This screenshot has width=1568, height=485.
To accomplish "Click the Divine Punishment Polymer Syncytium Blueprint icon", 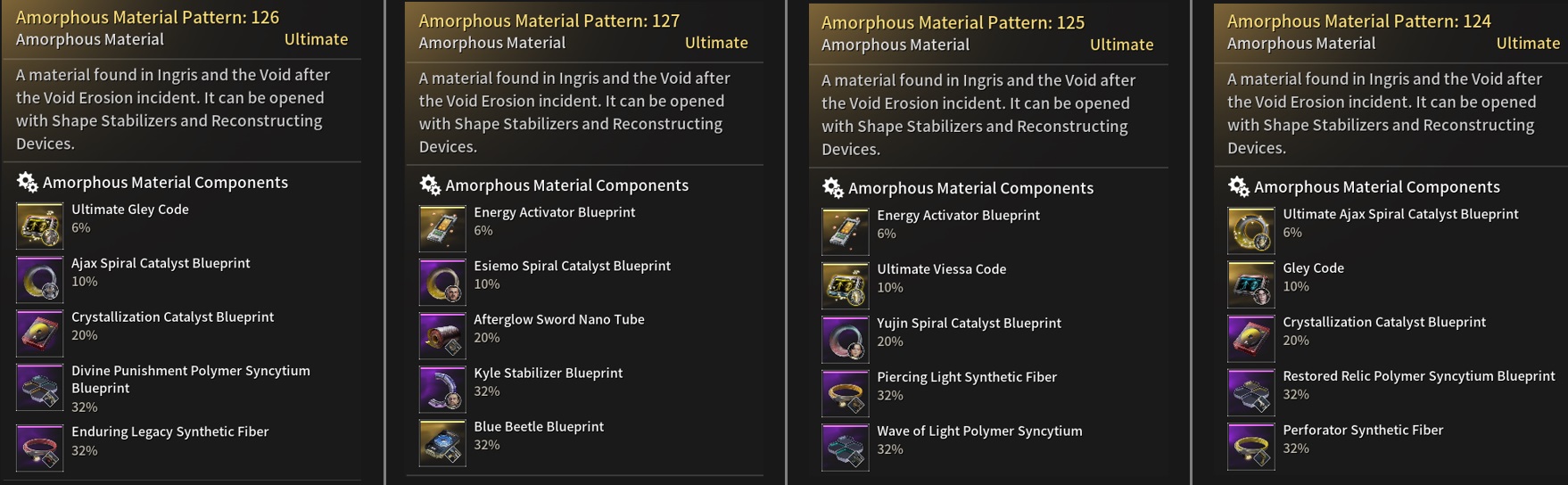I will pos(39,387).
